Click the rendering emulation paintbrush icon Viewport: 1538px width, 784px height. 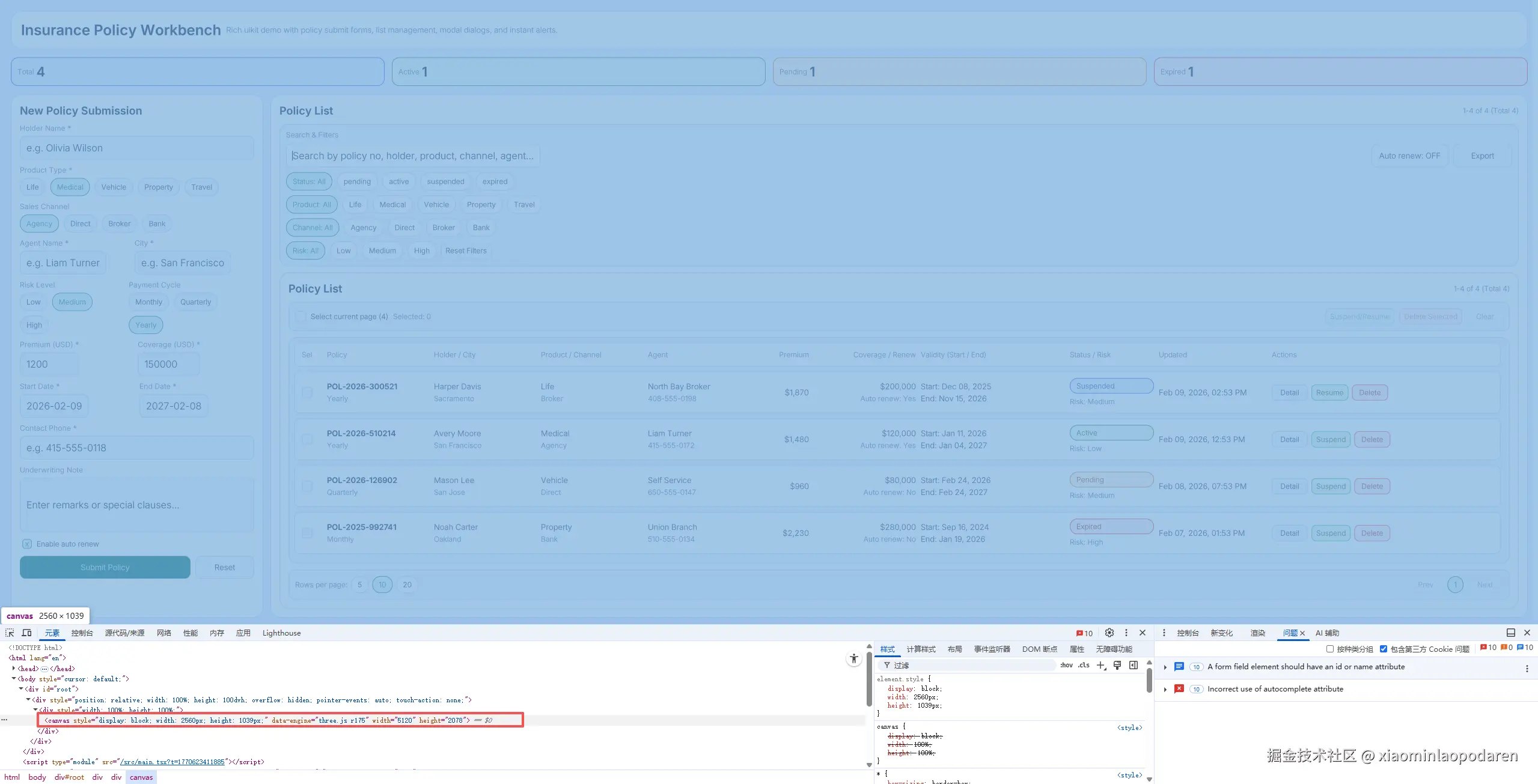[1117, 665]
